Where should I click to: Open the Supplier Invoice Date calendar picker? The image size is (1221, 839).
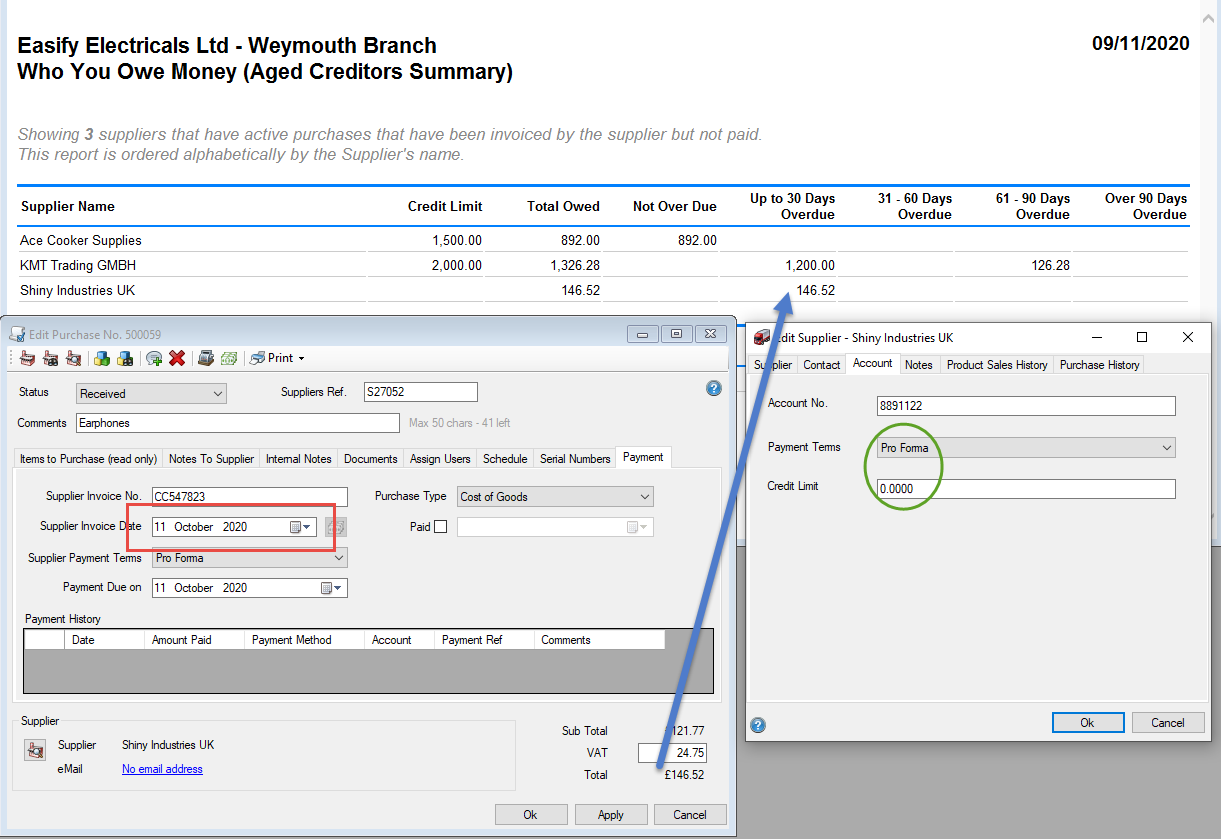tap(301, 527)
